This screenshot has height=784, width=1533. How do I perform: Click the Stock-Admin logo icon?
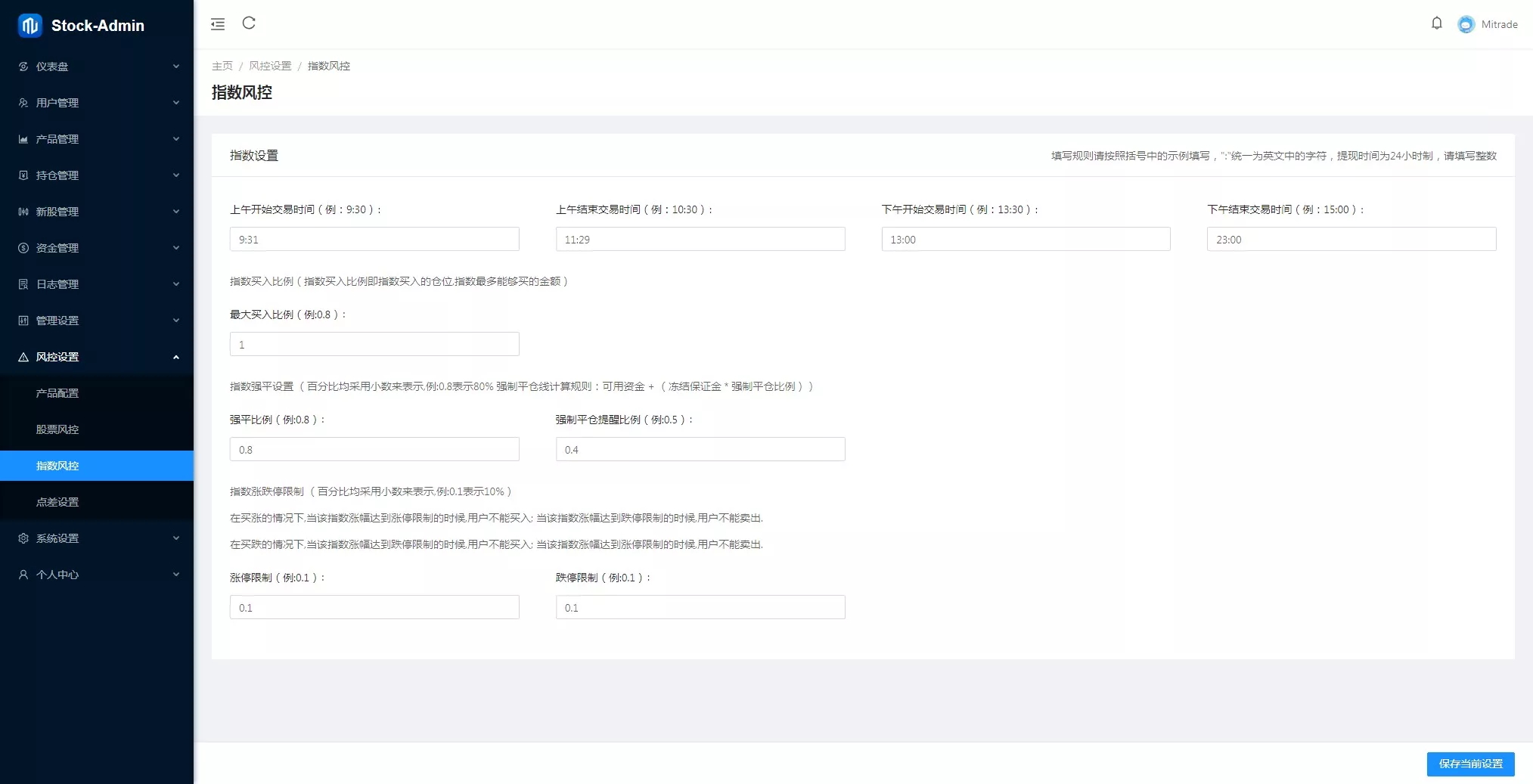(x=30, y=26)
